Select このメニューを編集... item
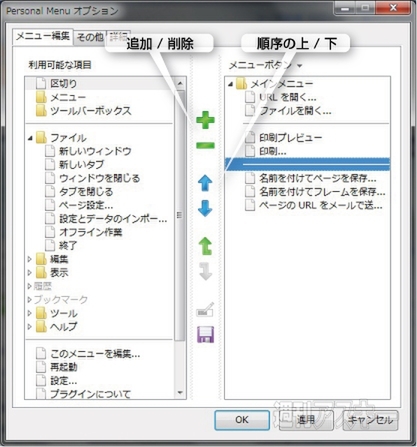The width and height of the screenshot is (417, 447). (95, 353)
